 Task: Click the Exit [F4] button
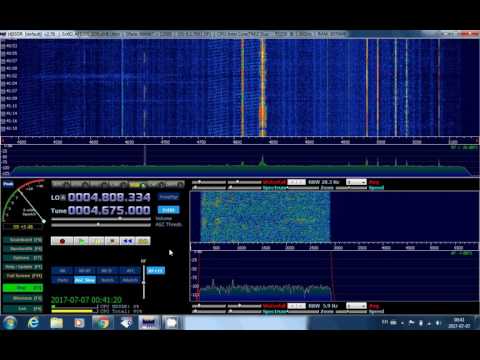[x=23, y=309]
